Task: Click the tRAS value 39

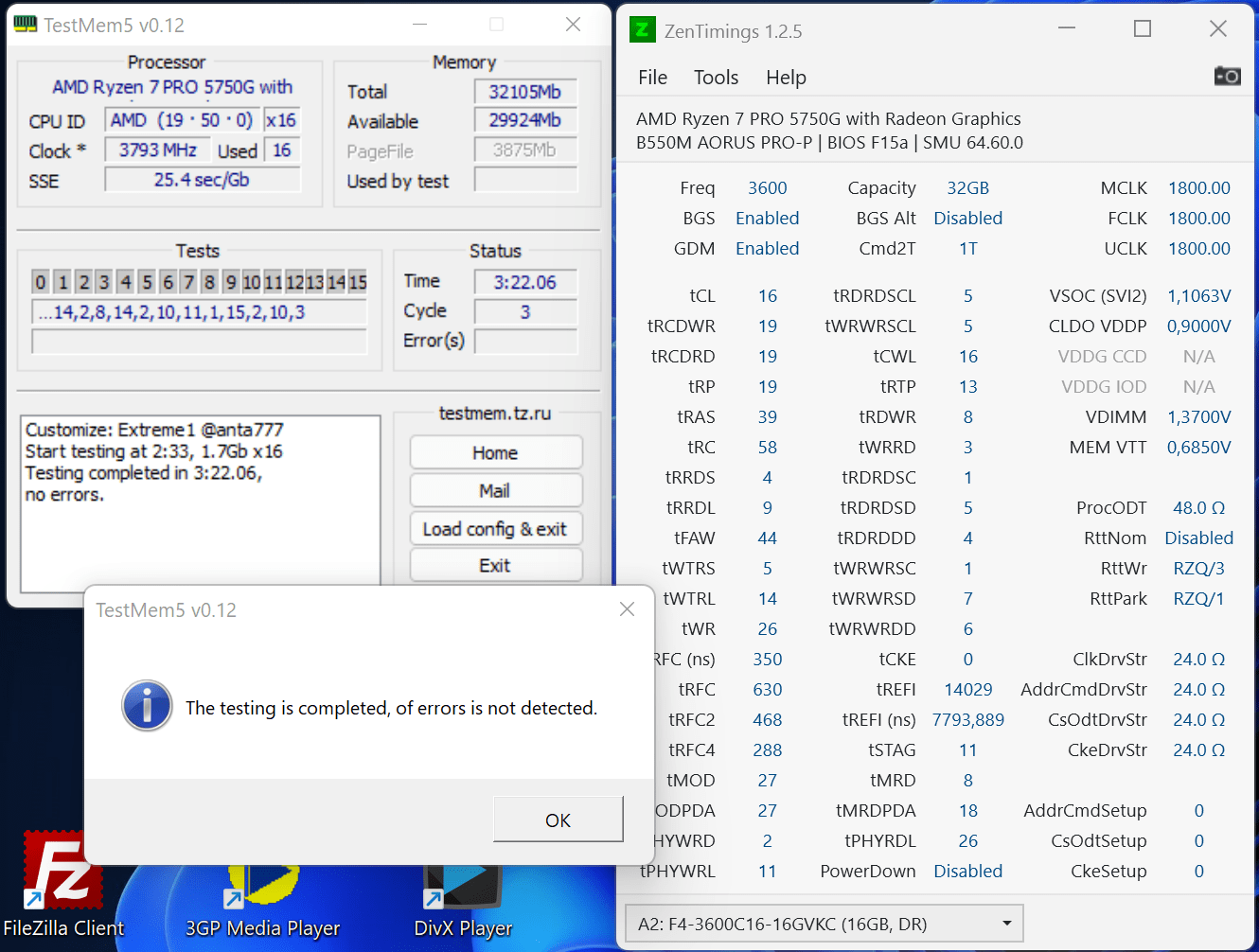Action: 768,417
